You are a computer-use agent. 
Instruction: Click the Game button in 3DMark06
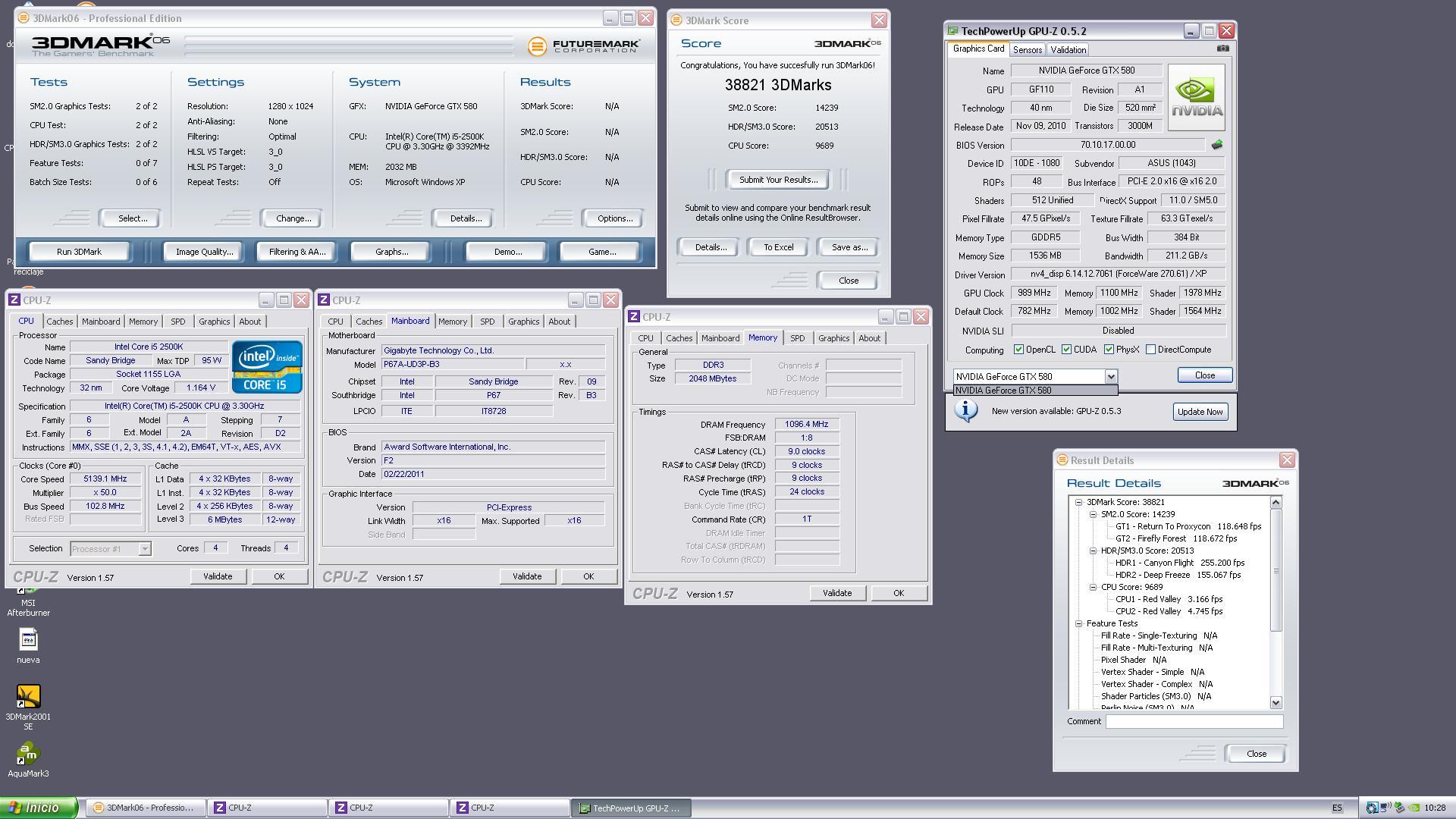(601, 252)
